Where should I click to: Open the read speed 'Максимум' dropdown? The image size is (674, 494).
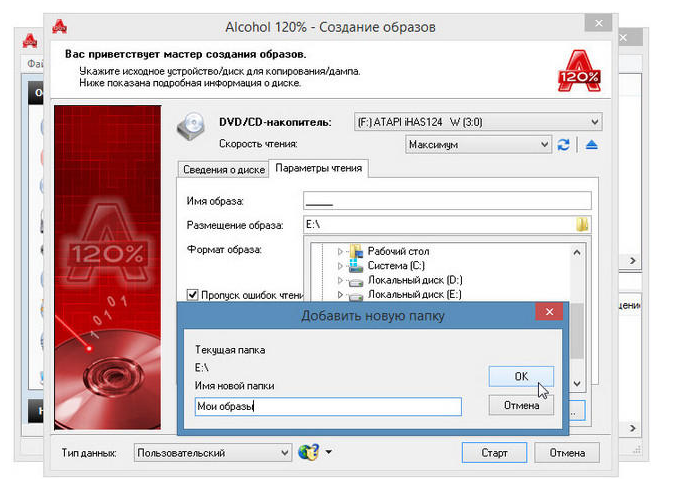544,144
